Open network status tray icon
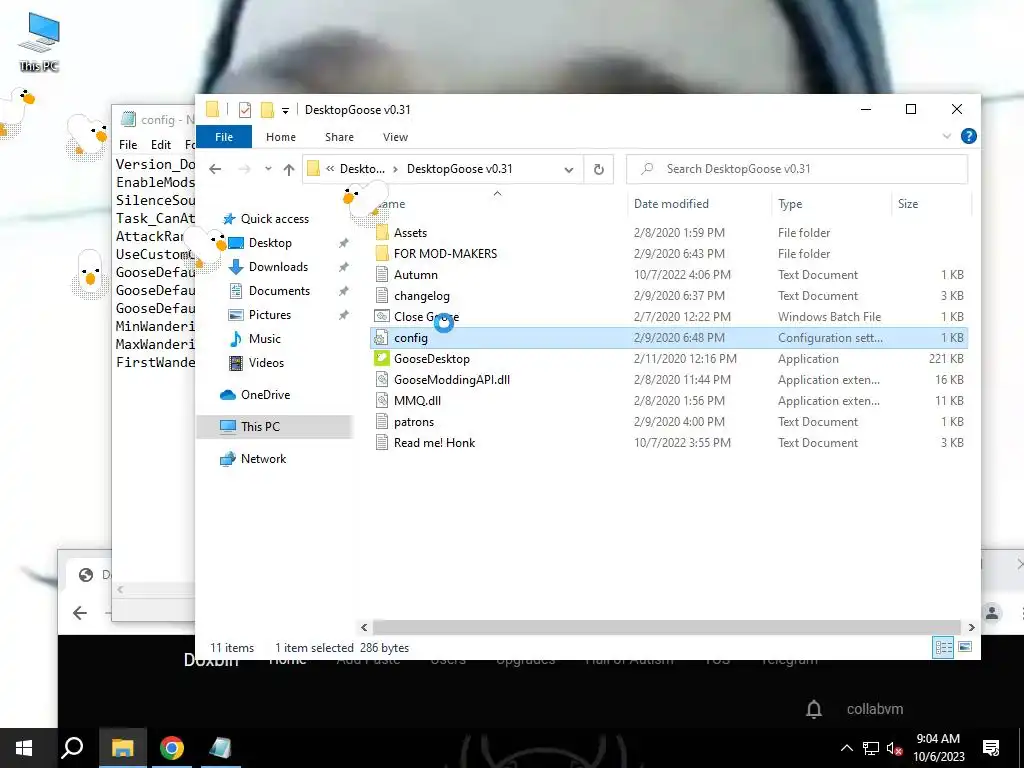 click(x=871, y=748)
